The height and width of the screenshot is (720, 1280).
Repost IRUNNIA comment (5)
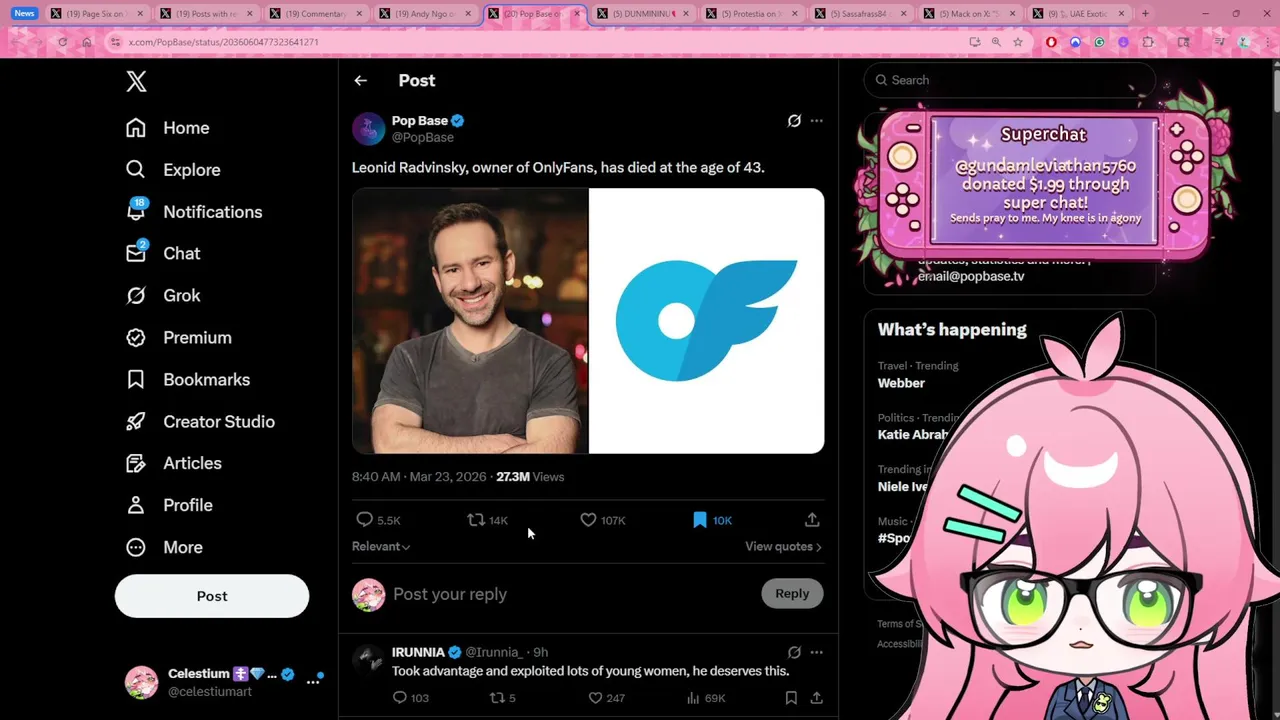pyautogui.click(x=502, y=698)
